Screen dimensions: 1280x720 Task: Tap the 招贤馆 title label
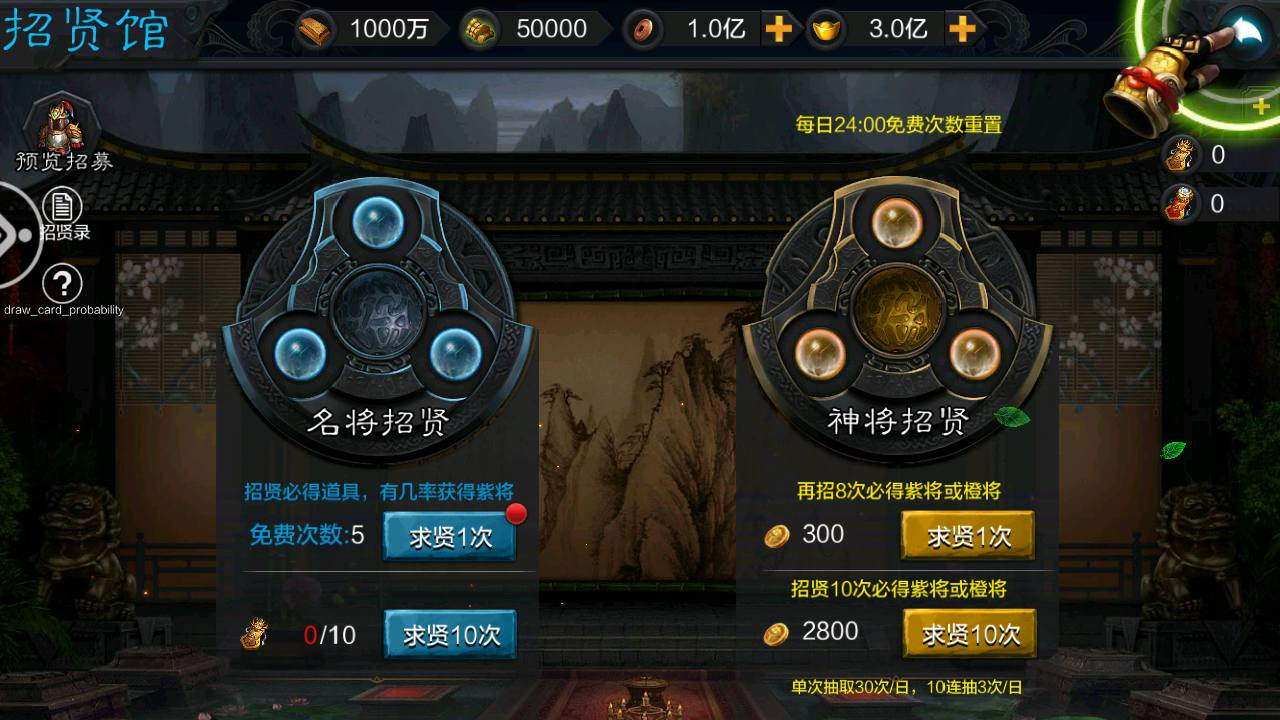click(x=85, y=28)
